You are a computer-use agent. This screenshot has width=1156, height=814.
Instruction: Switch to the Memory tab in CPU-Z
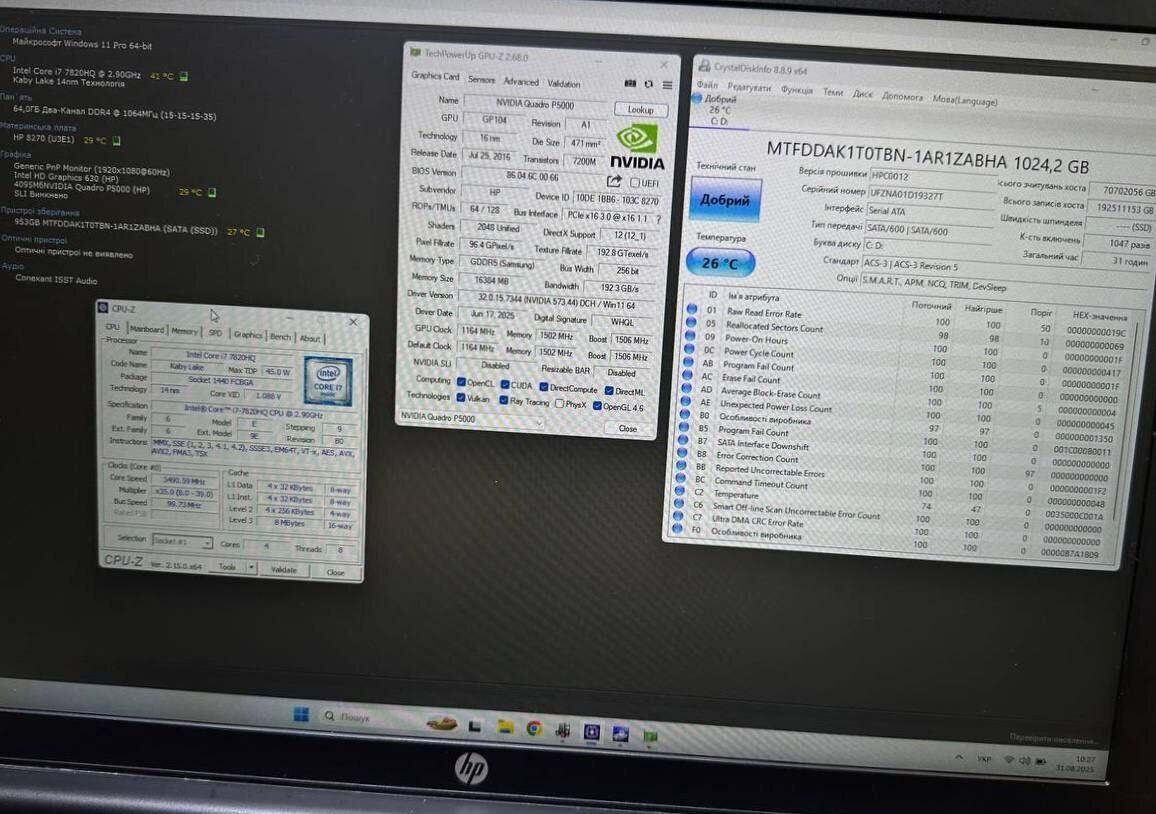[x=184, y=331]
